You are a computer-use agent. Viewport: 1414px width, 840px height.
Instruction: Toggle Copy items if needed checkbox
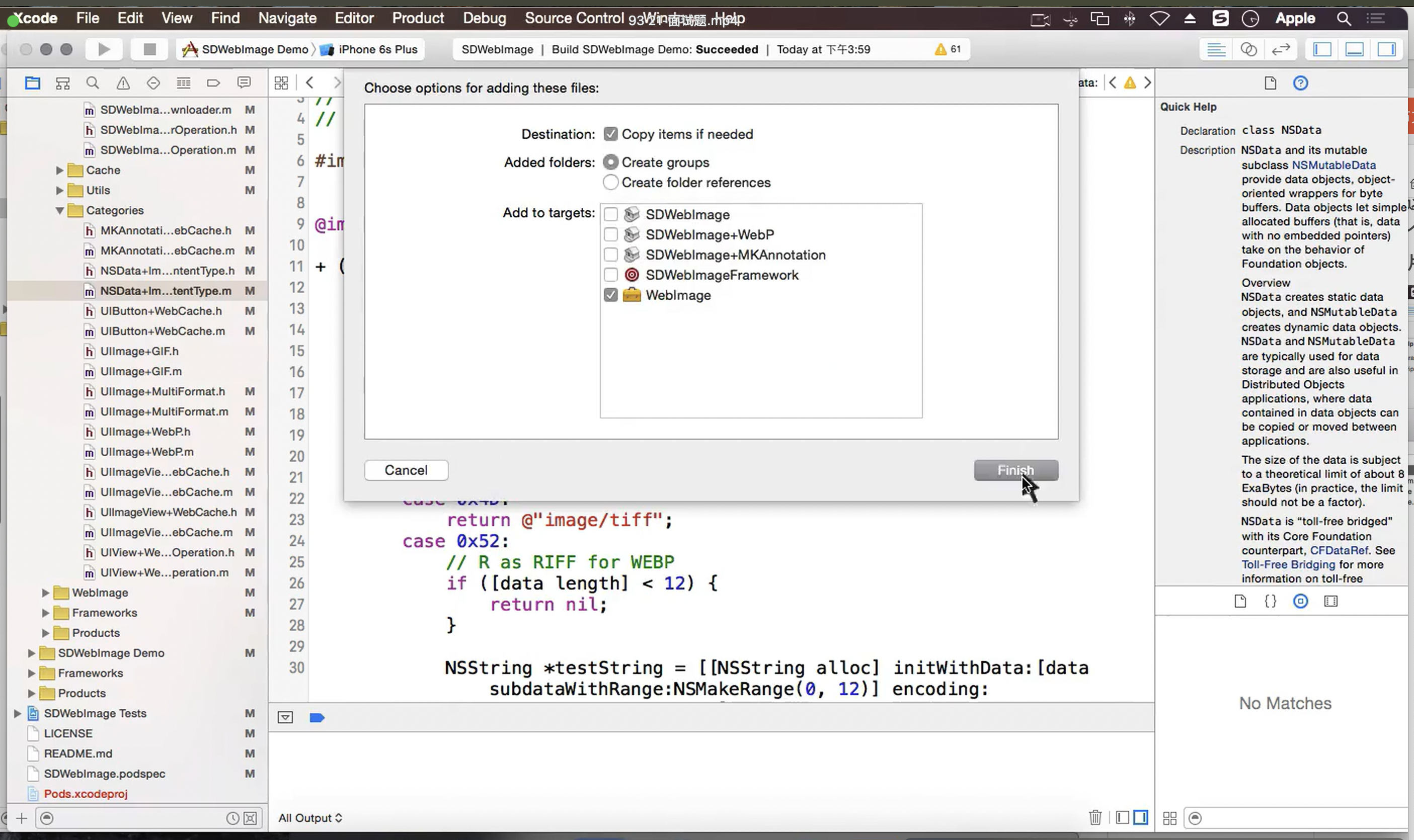610,134
